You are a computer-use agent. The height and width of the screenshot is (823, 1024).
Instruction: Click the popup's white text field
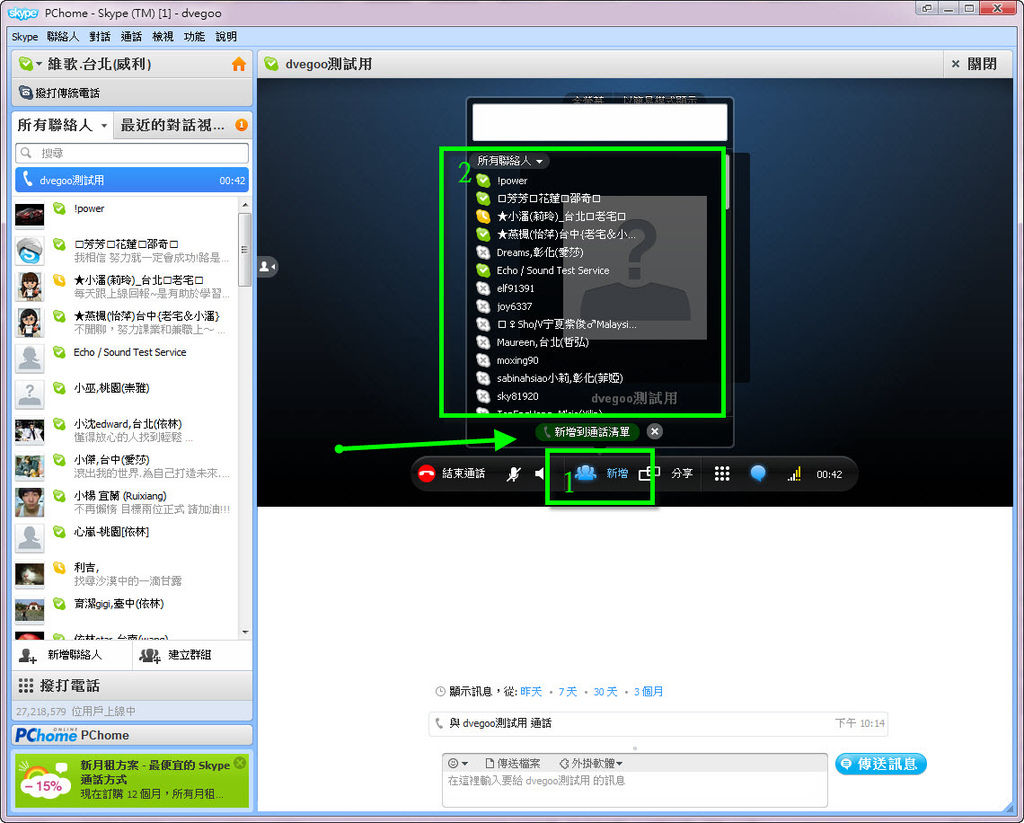click(x=600, y=122)
